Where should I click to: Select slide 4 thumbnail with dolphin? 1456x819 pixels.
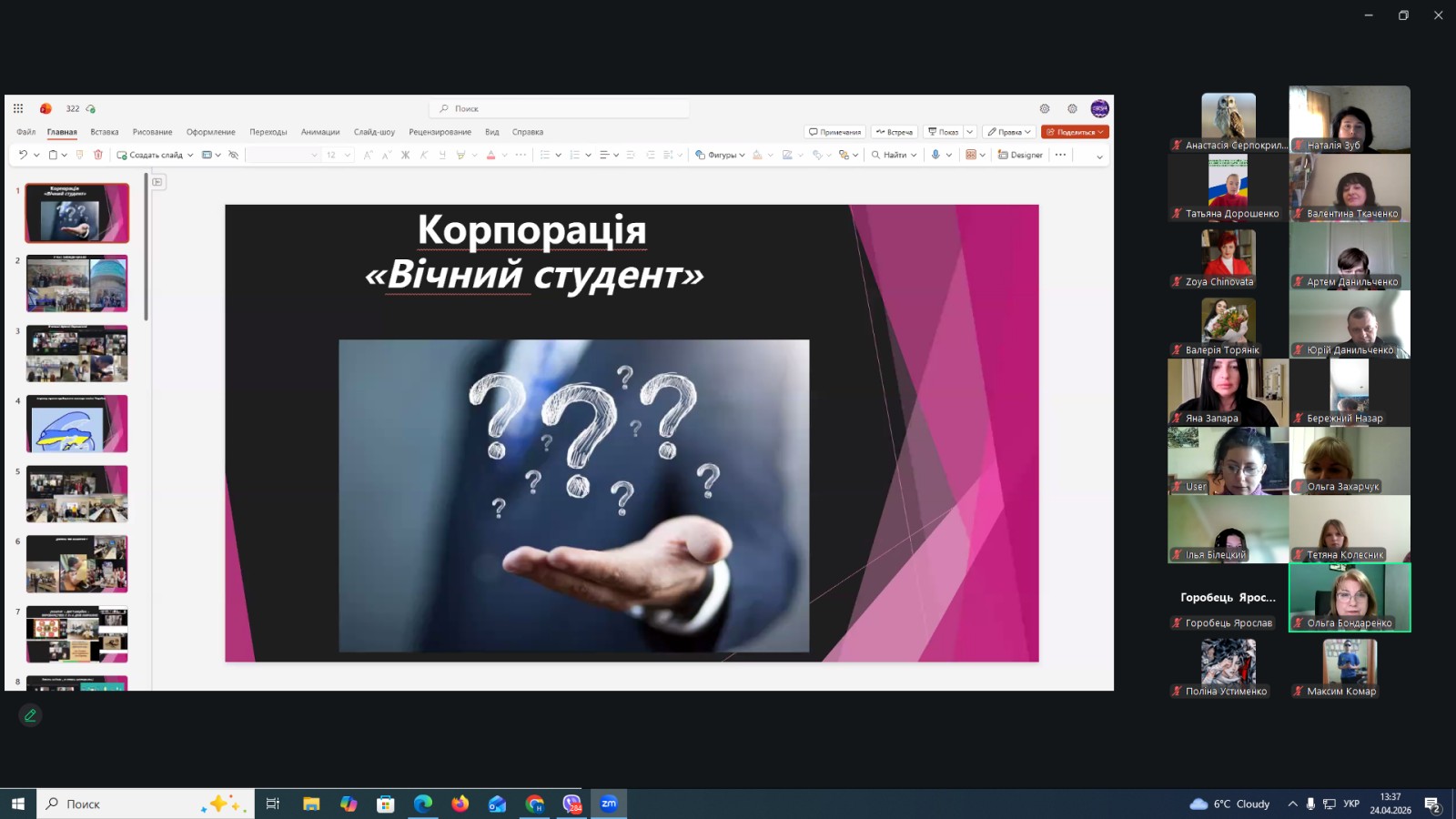click(x=77, y=423)
